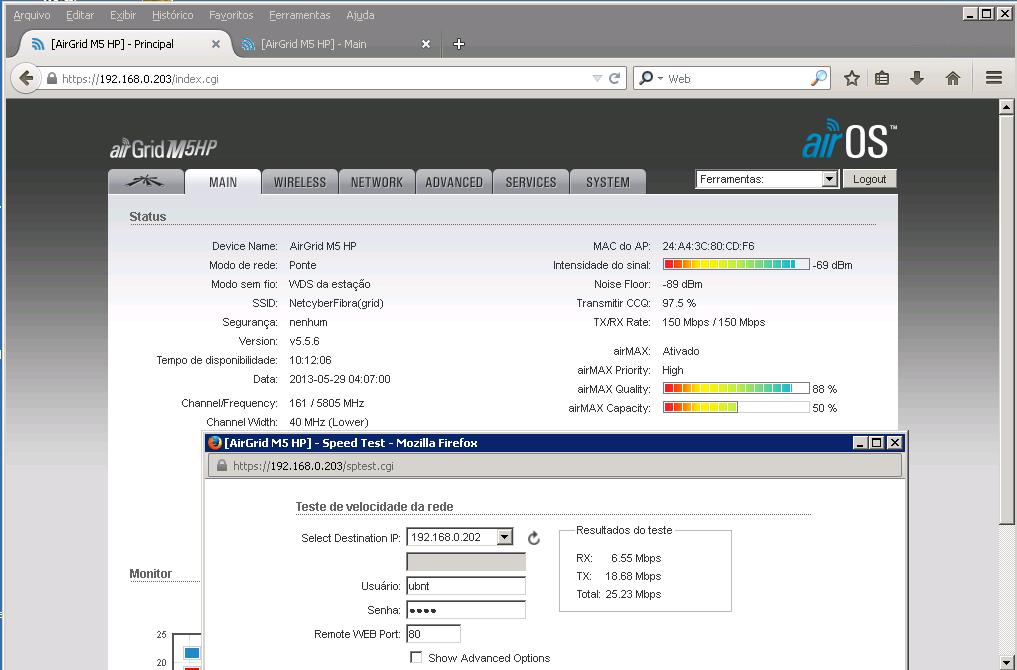Open the Histórico menu

[173, 15]
